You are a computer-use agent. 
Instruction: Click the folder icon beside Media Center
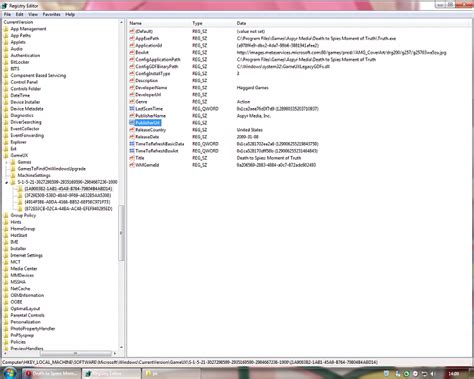(x=6, y=269)
